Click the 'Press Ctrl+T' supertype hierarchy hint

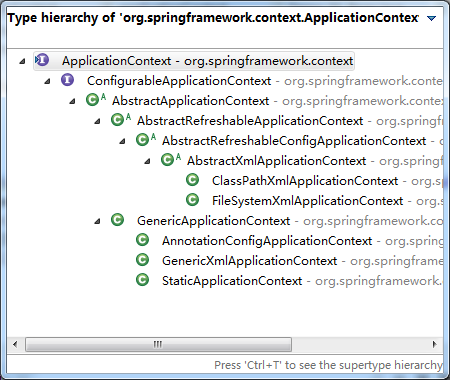pyautogui.click(x=328, y=365)
